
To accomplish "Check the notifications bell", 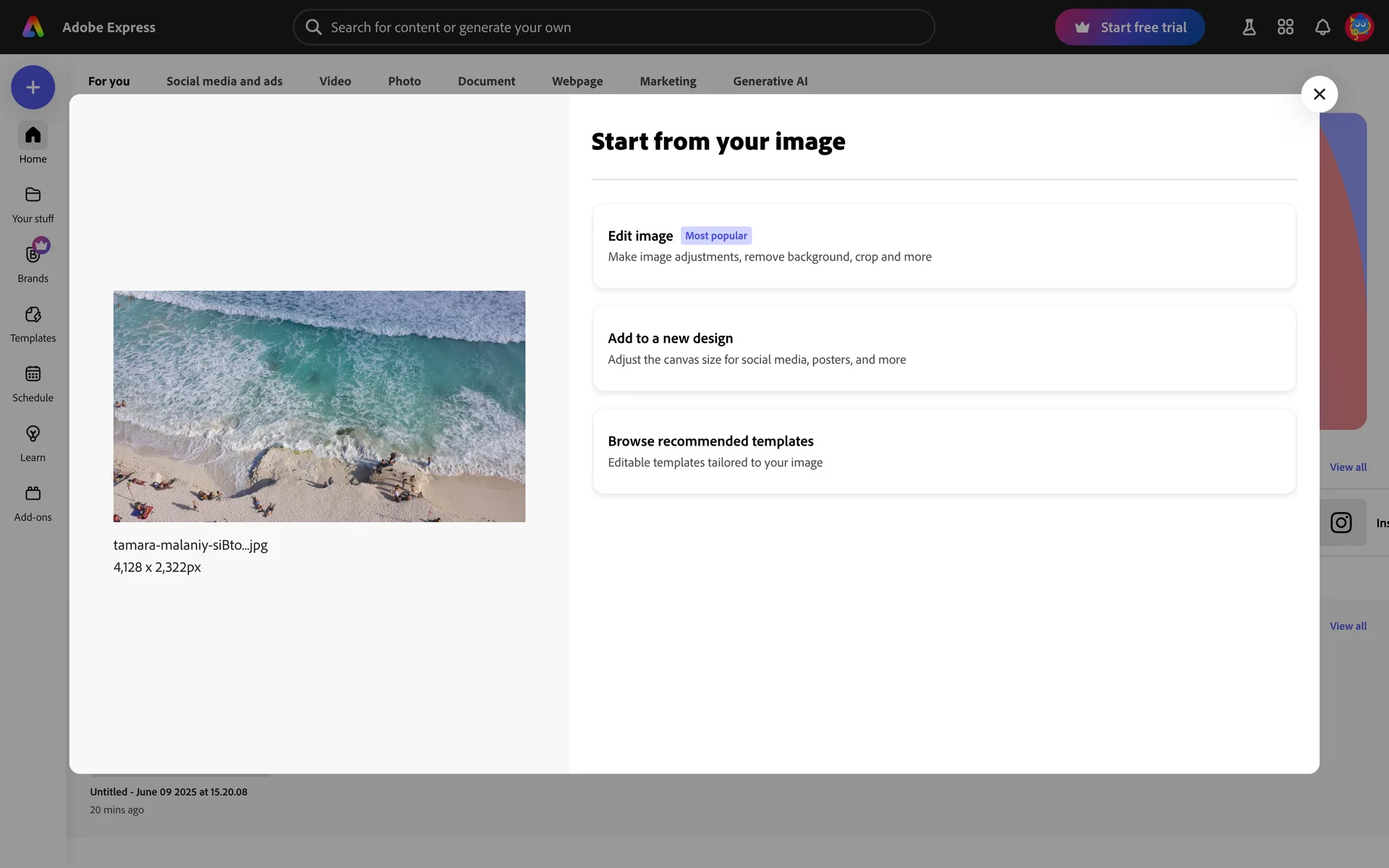I will (x=1322, y=27).
